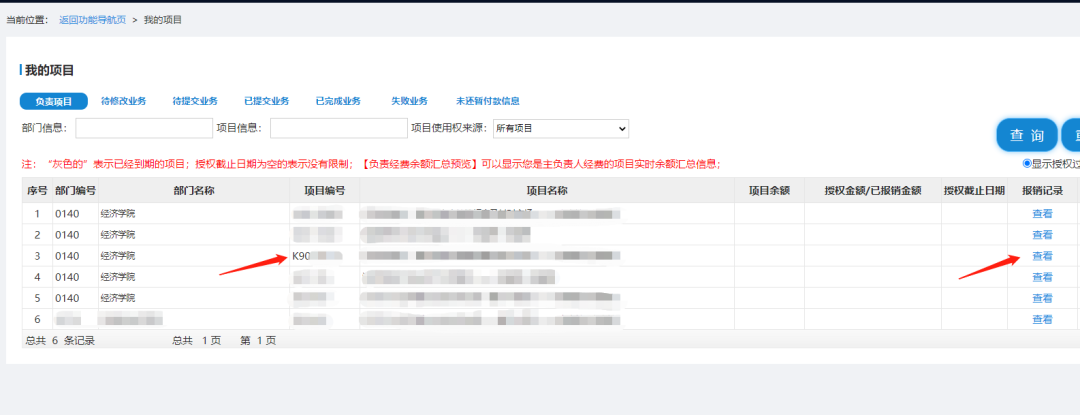The width and height of the screenshot is (1080, 415).
Task: Open 查看 reimbursement record for row 2
Action: pos(1042,235)
